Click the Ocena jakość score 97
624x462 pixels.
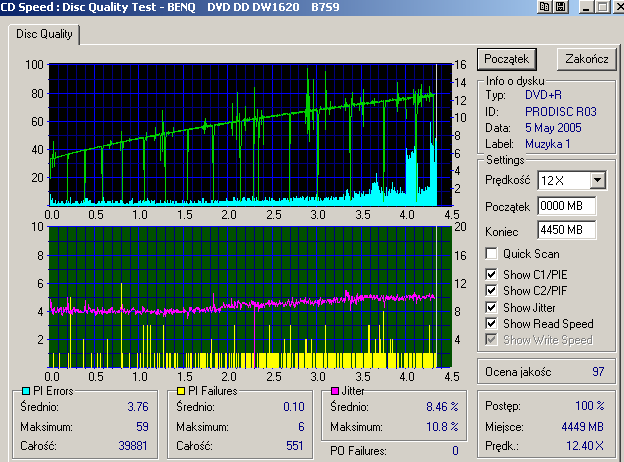coord(598,372)
